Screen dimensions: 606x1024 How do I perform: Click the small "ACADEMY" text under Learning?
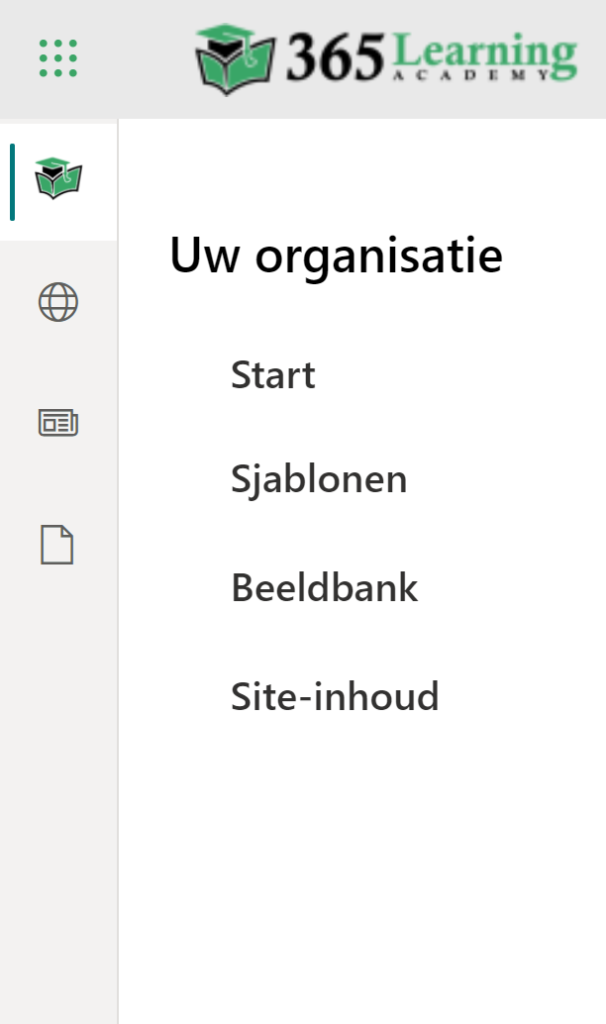[486, 76]
